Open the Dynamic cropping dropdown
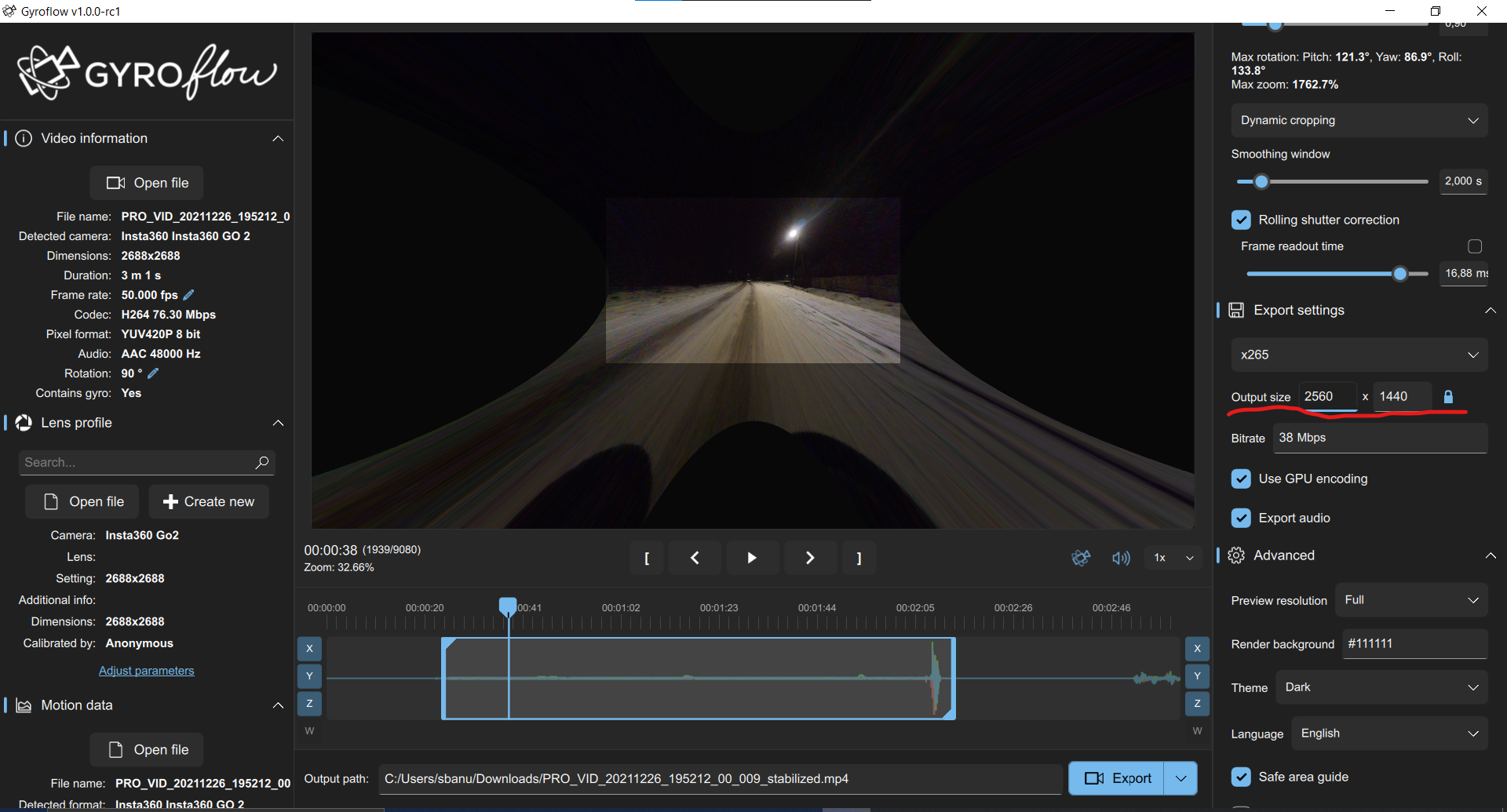The image size is (1507, 812). point(1359,120)
